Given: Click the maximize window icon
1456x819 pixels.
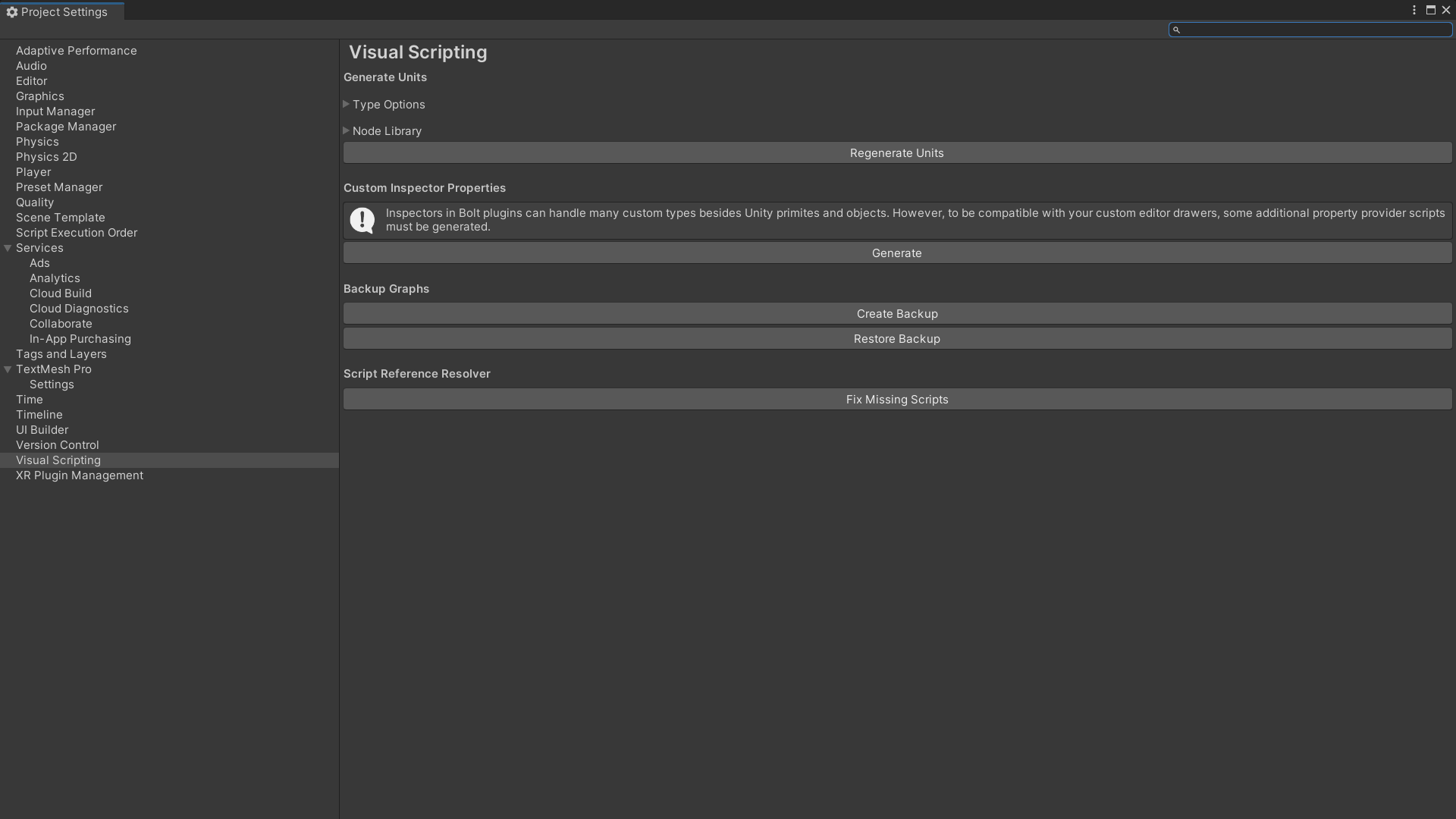Looking at the screenshot, I should coord(1430,11).
